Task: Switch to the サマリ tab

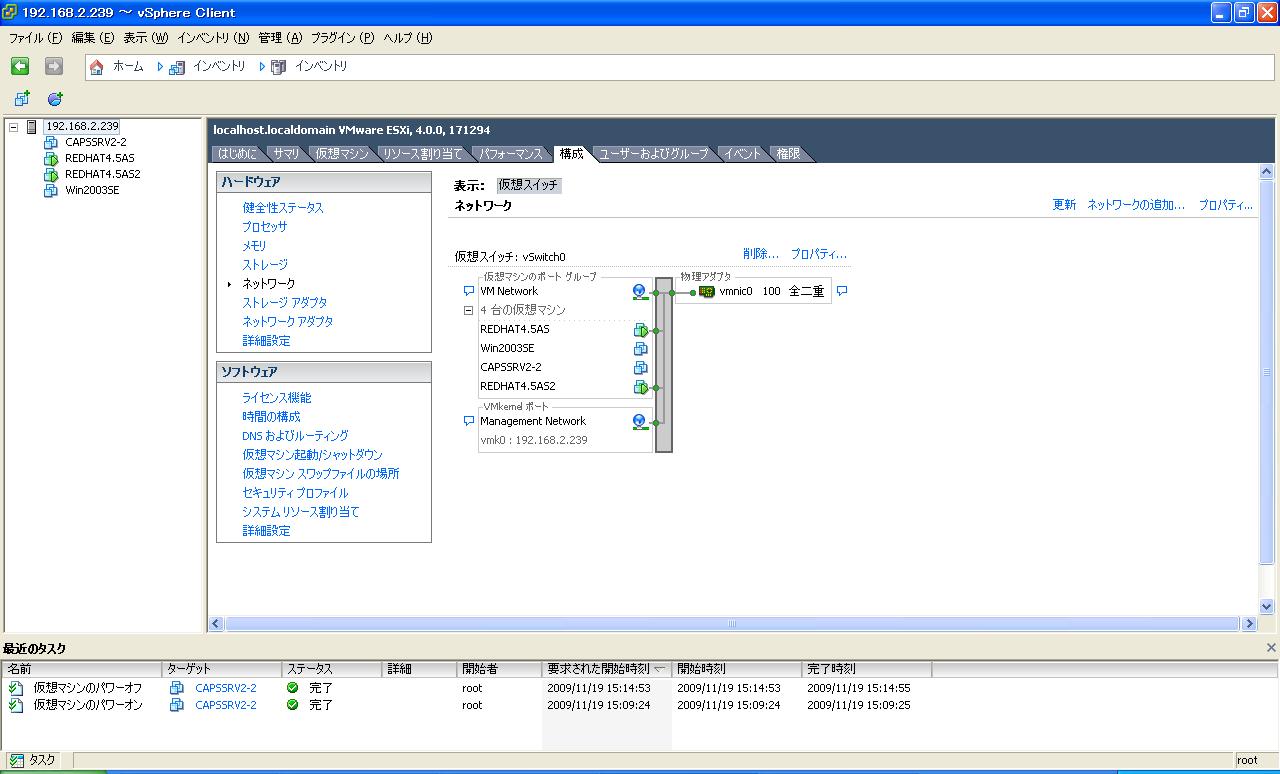Action: [x=286, y=154]
